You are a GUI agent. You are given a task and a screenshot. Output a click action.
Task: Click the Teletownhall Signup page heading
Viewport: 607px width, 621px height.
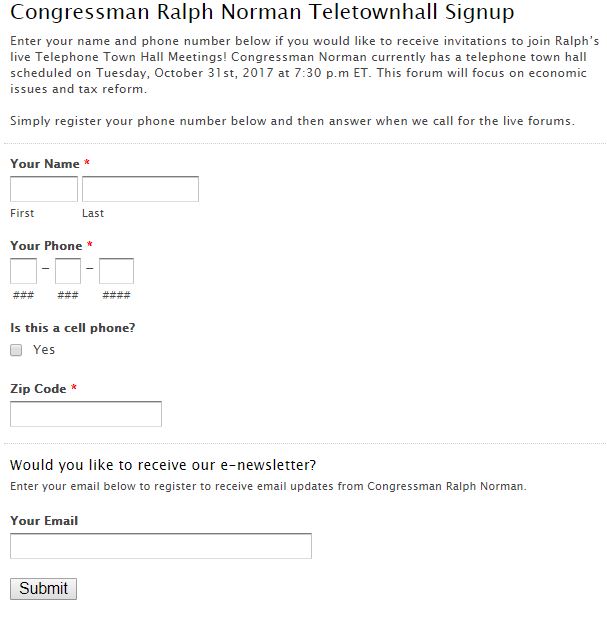click(x=262, y=13)
